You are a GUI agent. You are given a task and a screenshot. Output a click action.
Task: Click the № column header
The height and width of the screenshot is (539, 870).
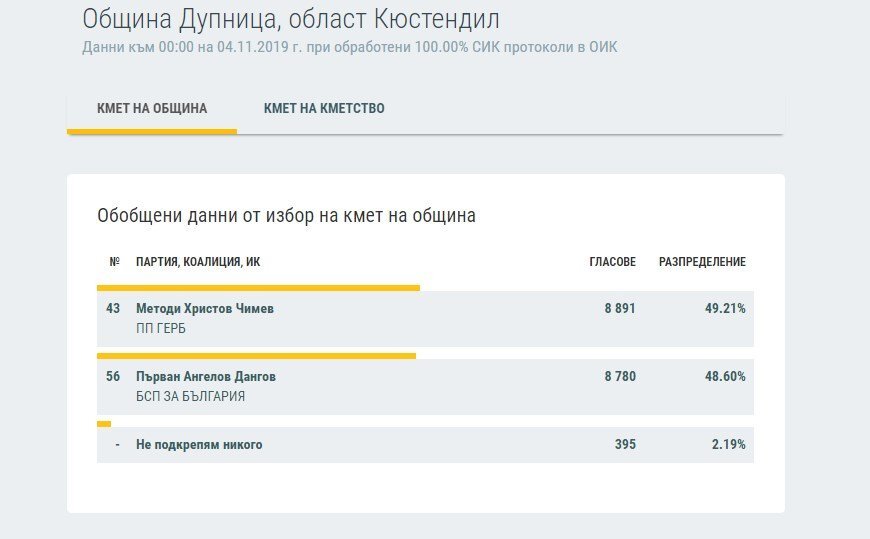114,262
